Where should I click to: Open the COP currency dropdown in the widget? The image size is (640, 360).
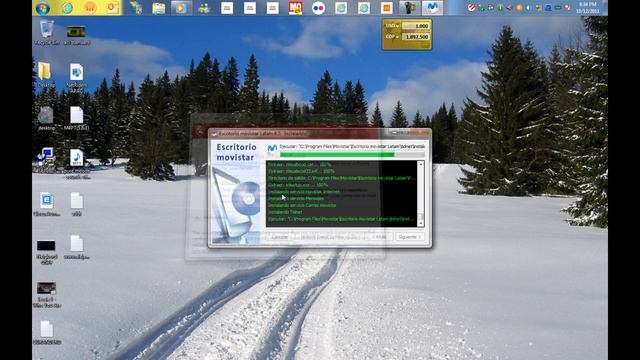392,37
